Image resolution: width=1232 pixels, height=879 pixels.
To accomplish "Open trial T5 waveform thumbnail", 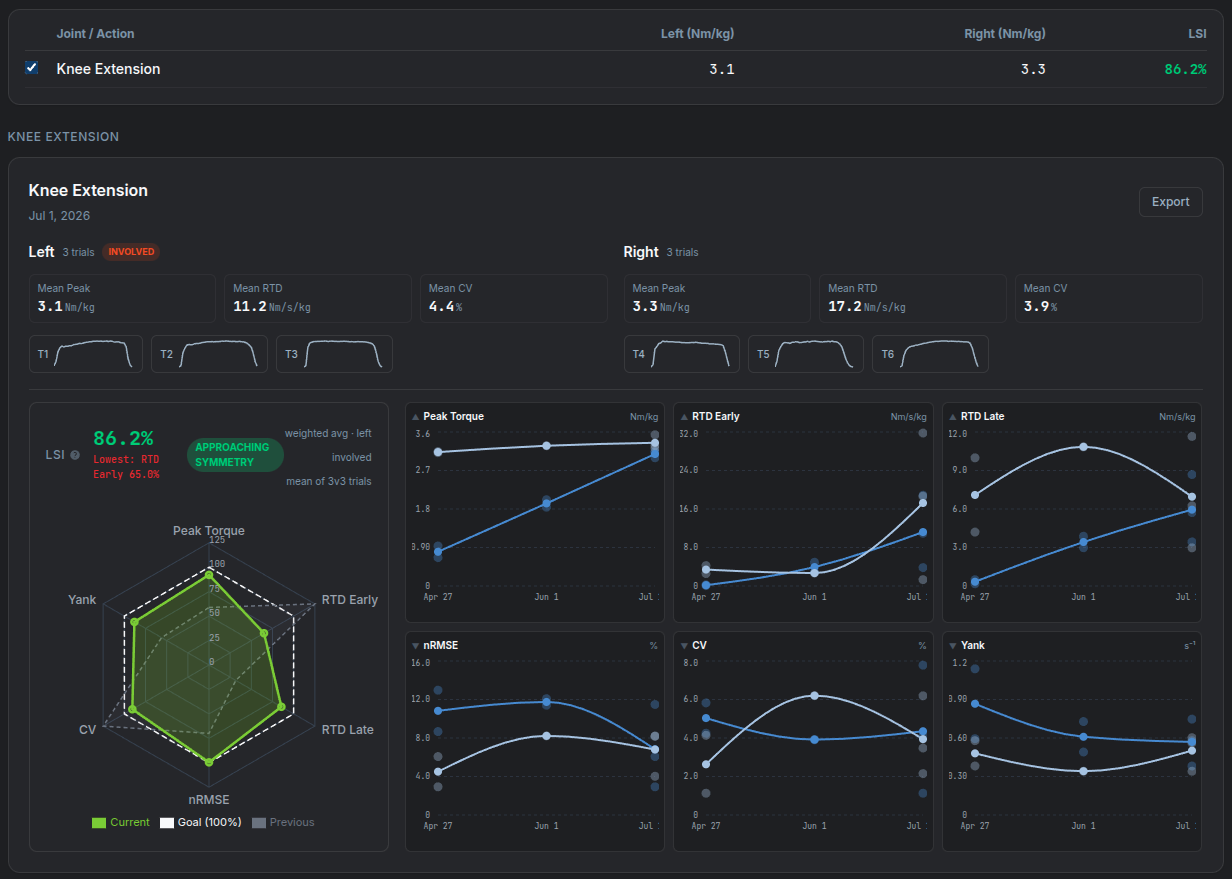I will (806, 354).
